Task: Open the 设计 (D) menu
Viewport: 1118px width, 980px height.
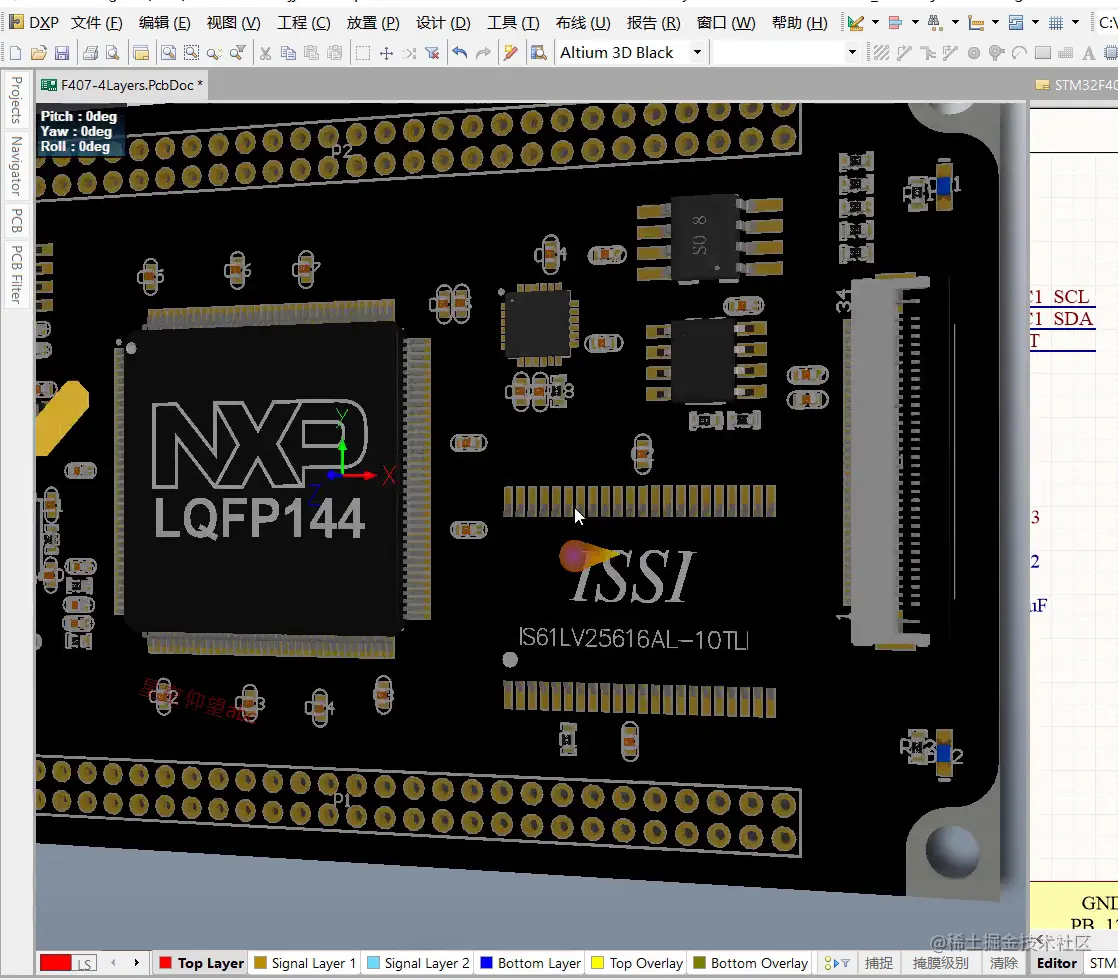Action: [443, 23]
